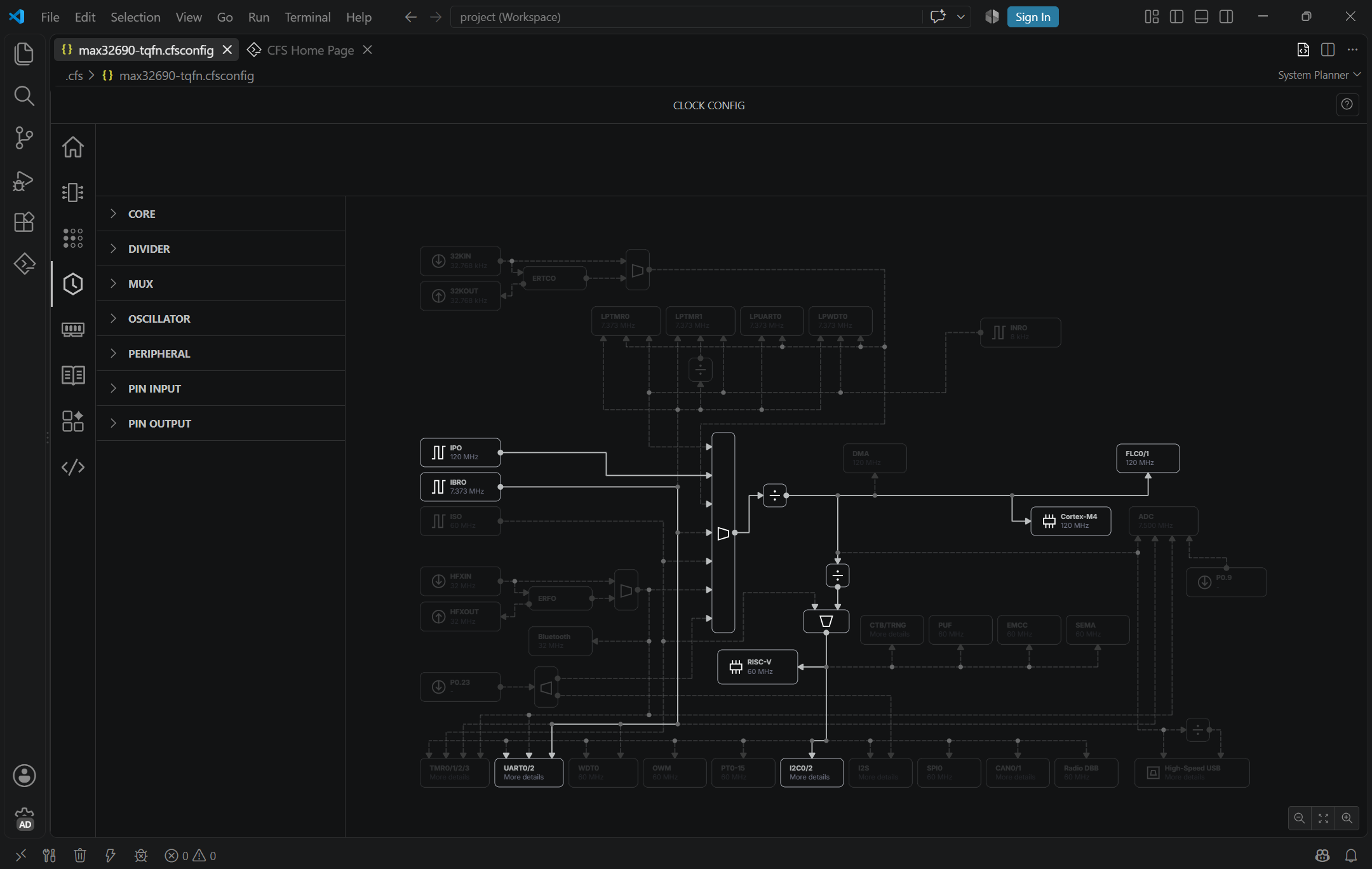Expand the PERIPHERAL section
Image resolution: width=1372 pixels, height=869 pixels.
pyautogui.click(x=221, y=354)
